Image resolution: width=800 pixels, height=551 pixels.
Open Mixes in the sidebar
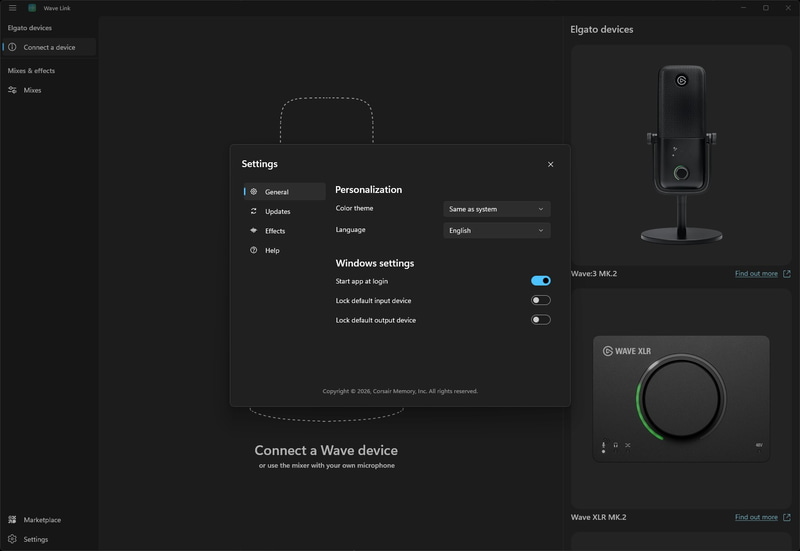point(49,90)
